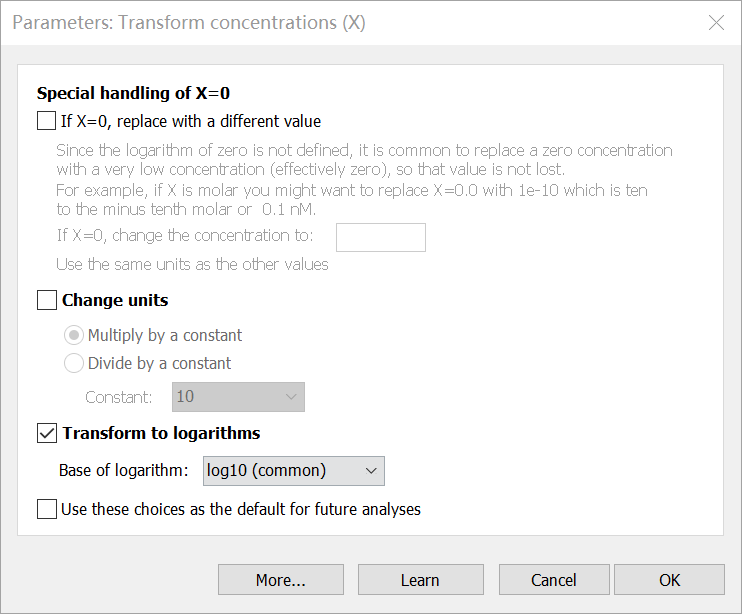Viewport: 742px width, 614px height.
Task: Click the More... button
Action: [x=280, y=580]
